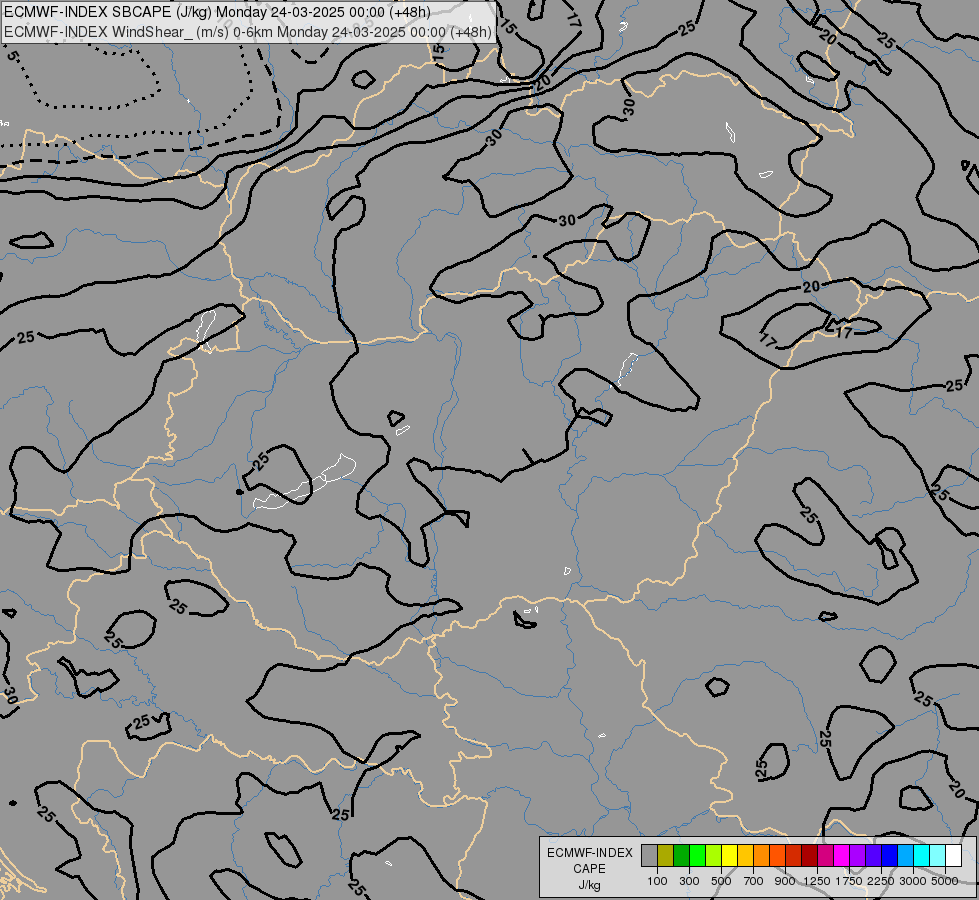Select the bright magenta legend swatch

coord(841,856)
